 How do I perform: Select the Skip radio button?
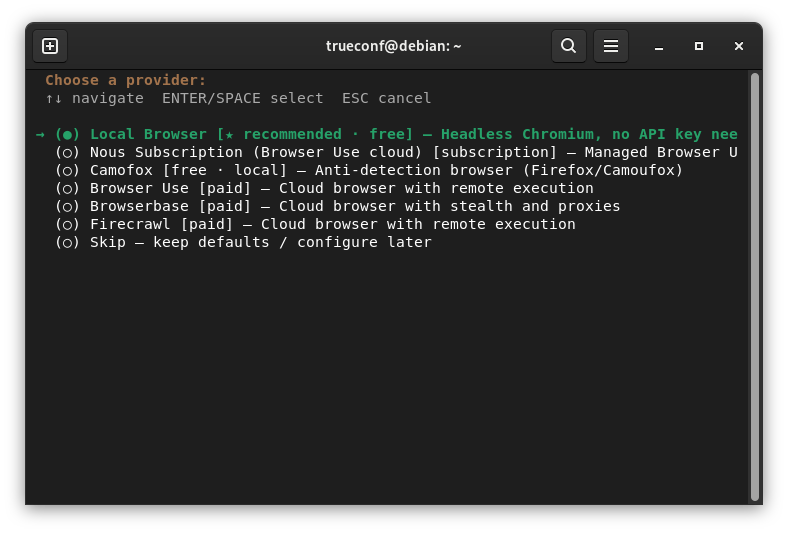(67, 243)
